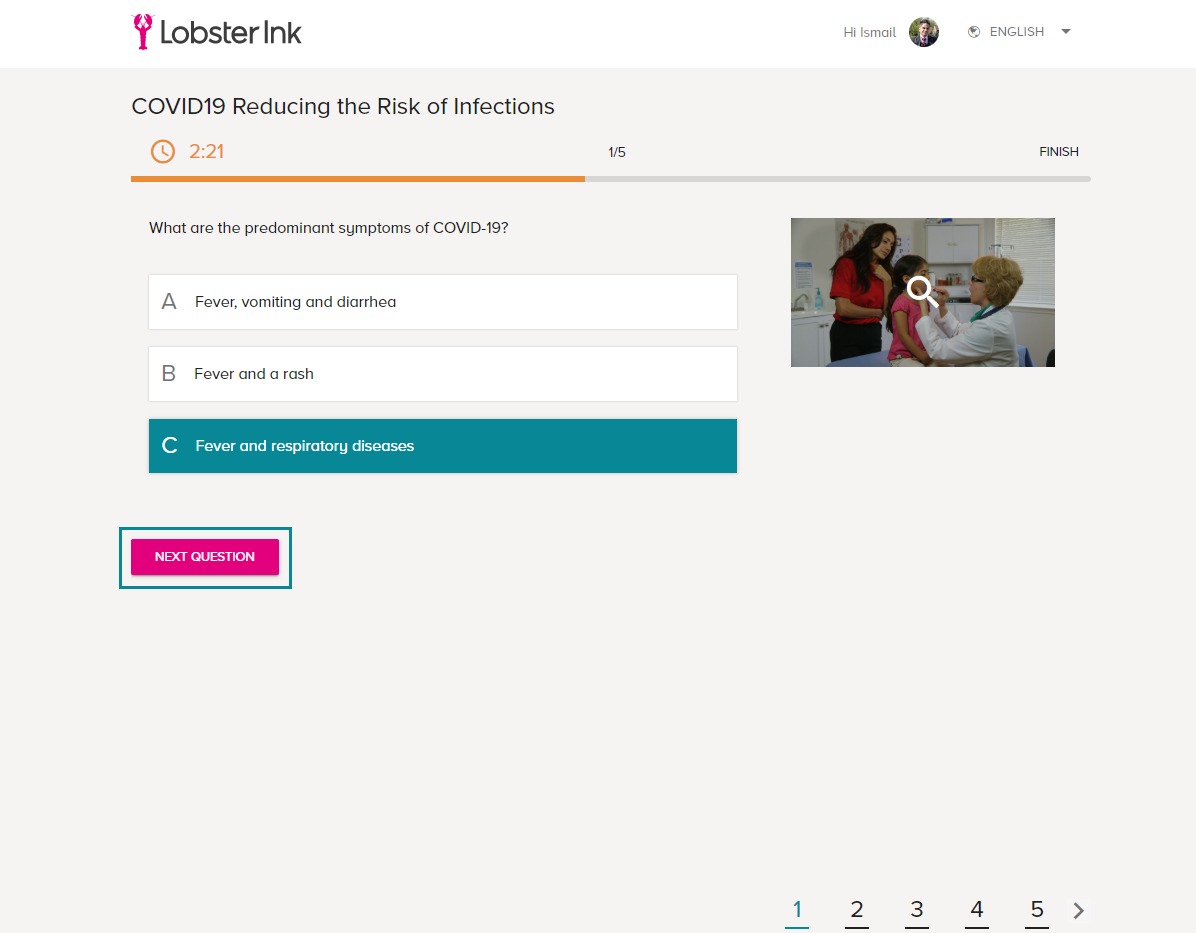1196x933 pixels.
Task: Open the ENGLISH language selector
Action: pos(1019,32)
